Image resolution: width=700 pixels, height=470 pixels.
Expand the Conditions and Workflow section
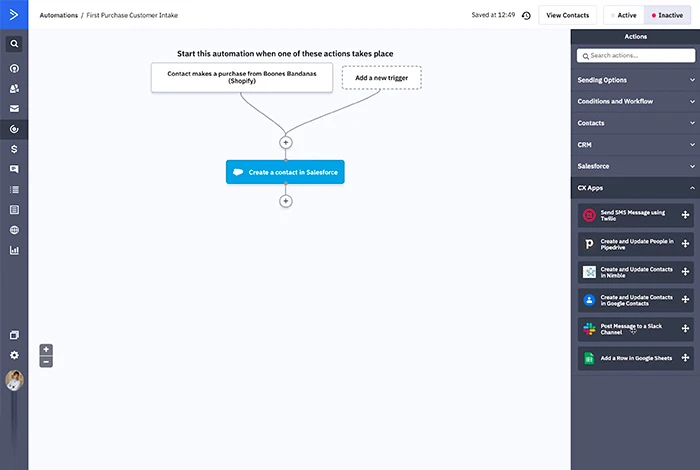pos(635,101)
